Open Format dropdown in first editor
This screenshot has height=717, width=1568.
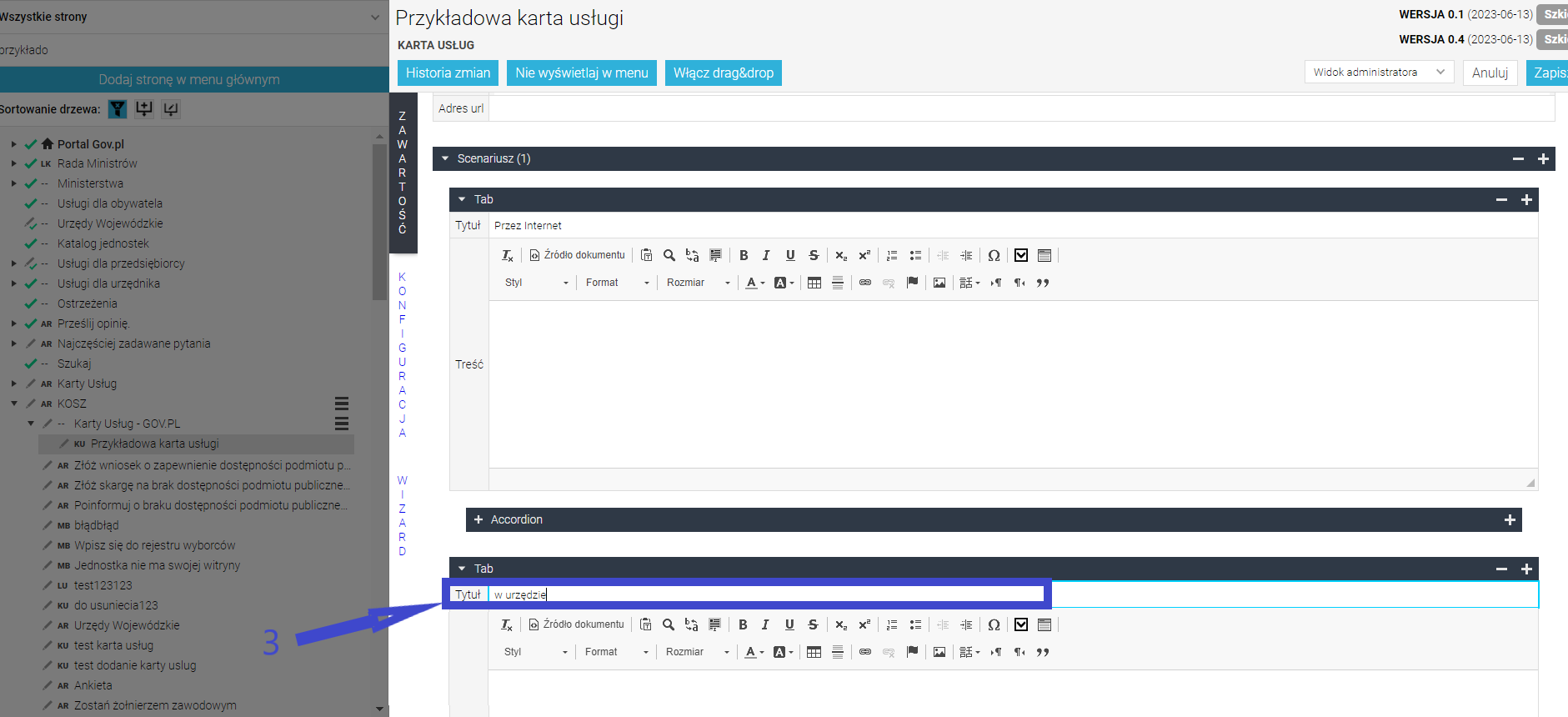tap(617, 283)
